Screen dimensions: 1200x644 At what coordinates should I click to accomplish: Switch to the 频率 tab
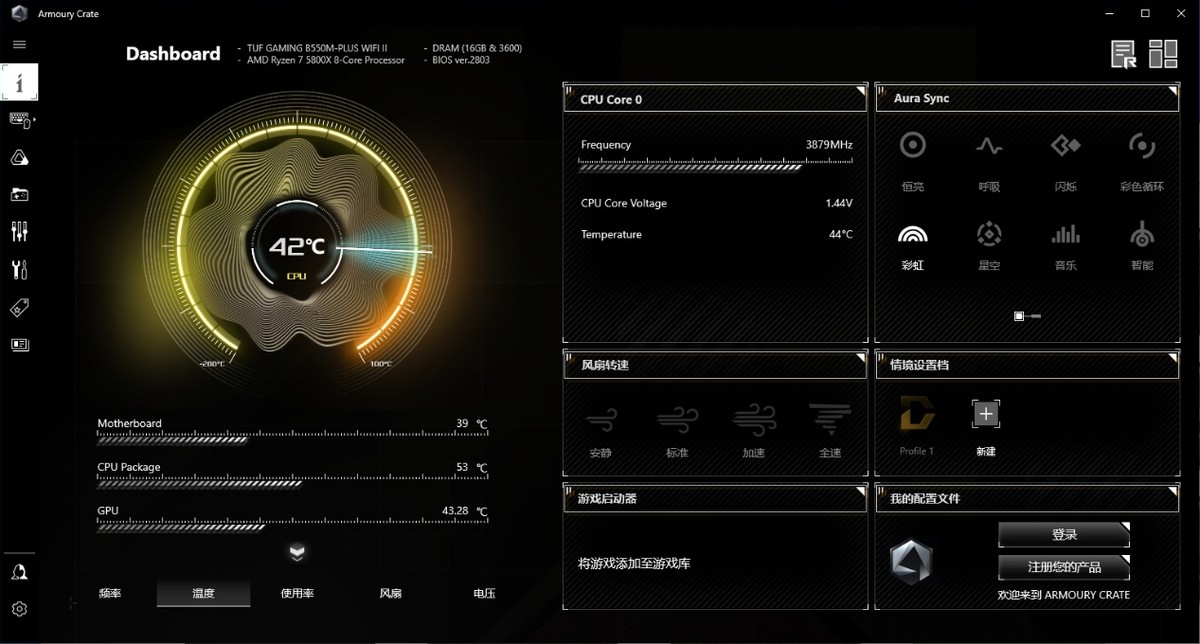click(110, 593)
